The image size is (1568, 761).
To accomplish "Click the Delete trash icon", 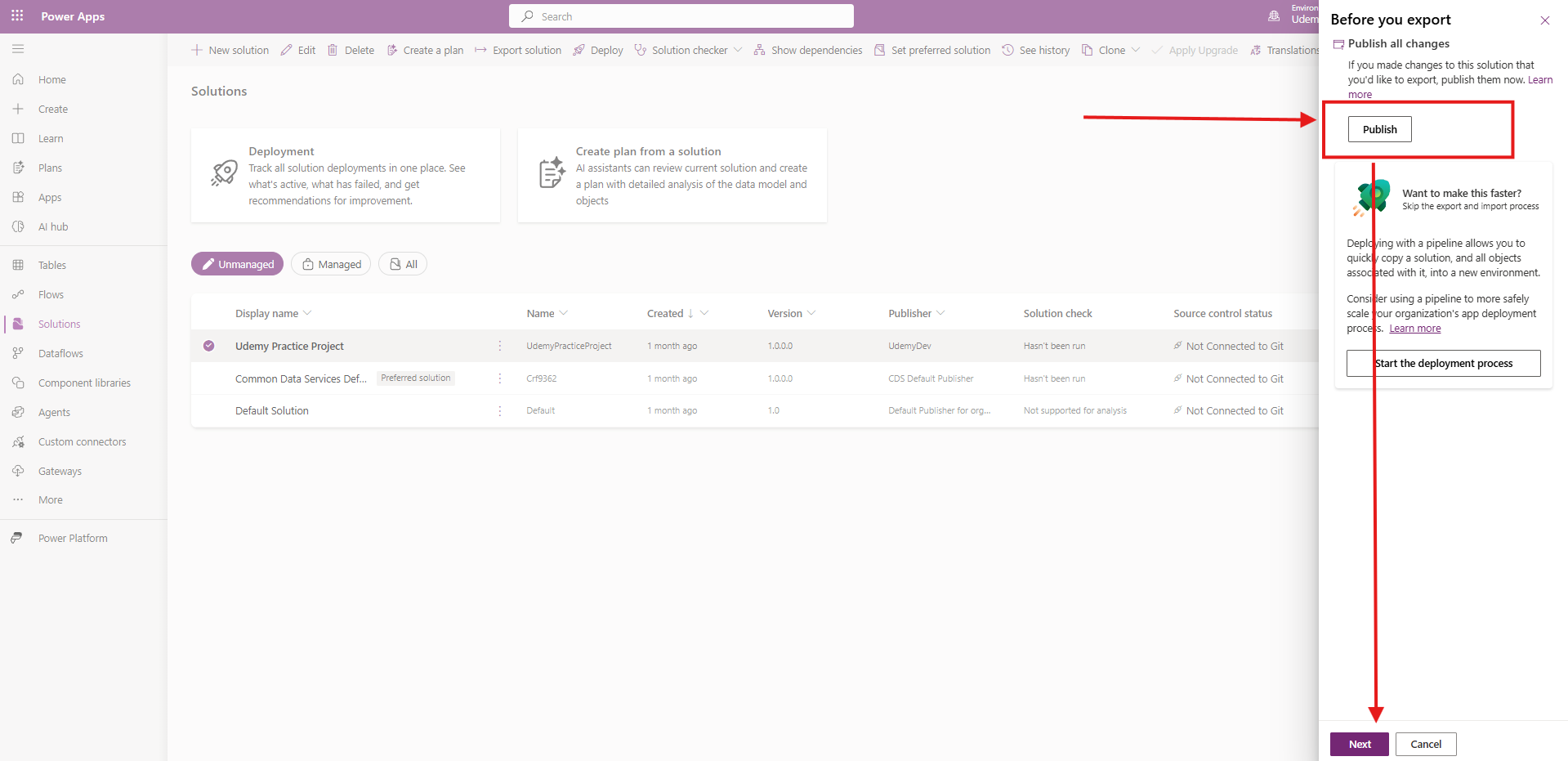I will [x=333, y=50].
